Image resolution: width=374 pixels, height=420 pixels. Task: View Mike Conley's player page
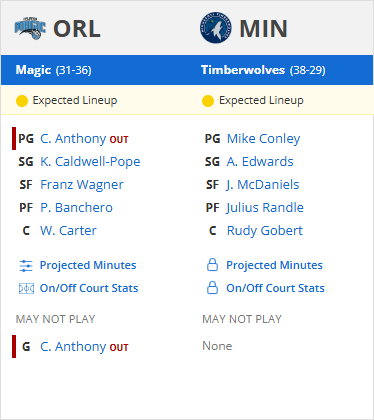coord(263,139)
